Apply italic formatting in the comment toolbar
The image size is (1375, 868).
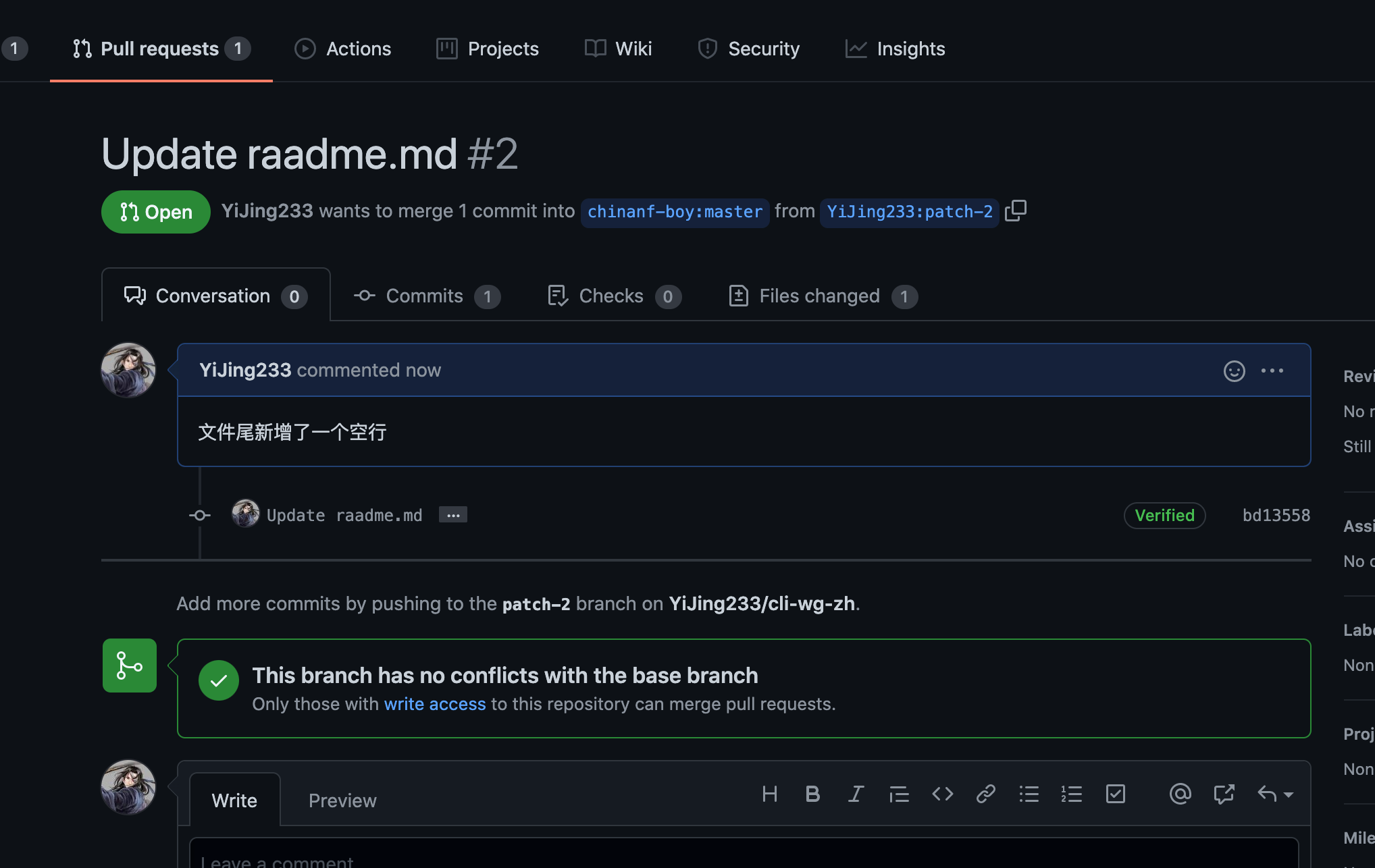(856, 794)
